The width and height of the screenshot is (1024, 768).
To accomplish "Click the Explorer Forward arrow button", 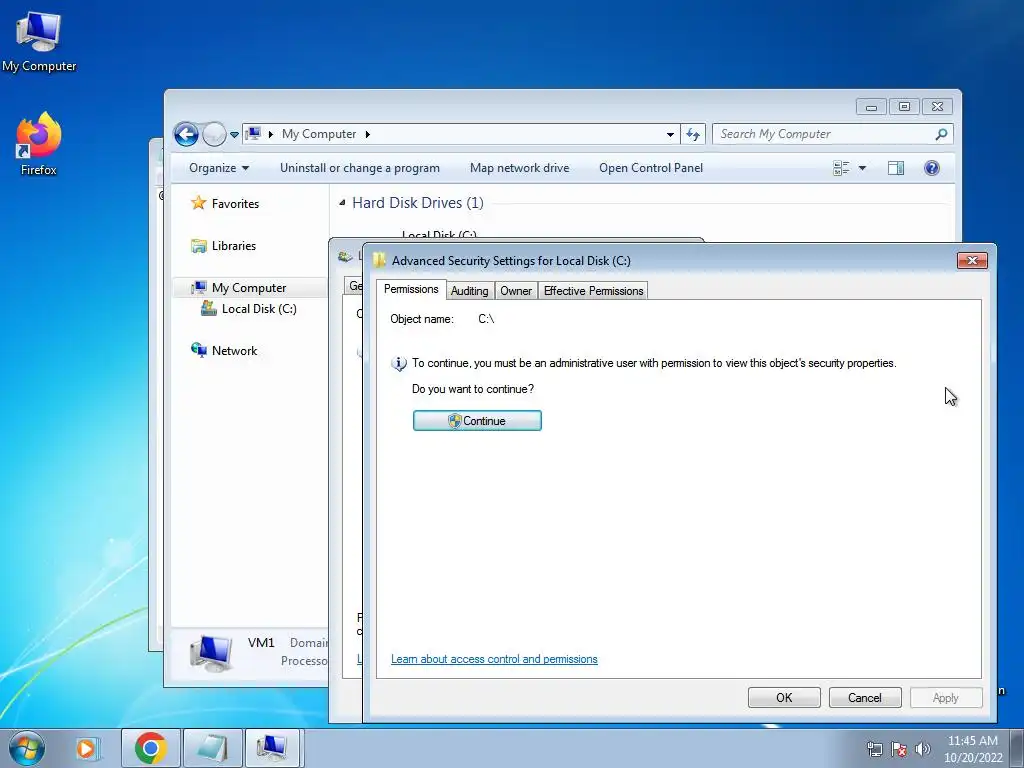I will [214, 135].
